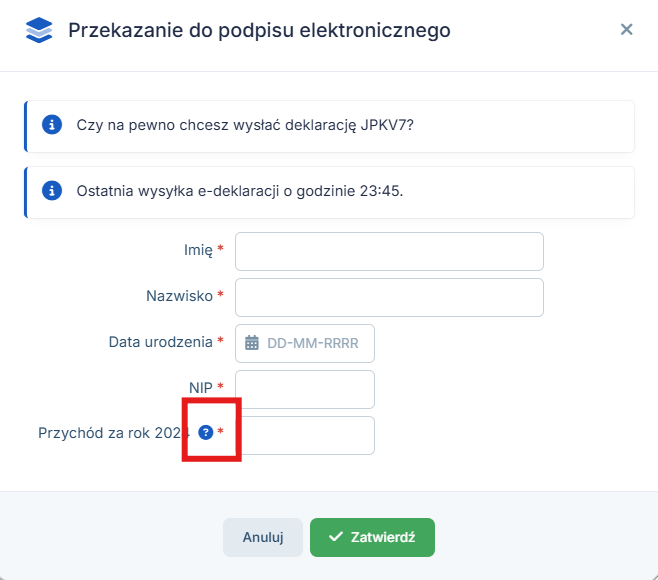Click the dialog title 'Przekazanie do podpisu elektronicznego'
The image size is (658, 580).
click(x=259, y=30)
